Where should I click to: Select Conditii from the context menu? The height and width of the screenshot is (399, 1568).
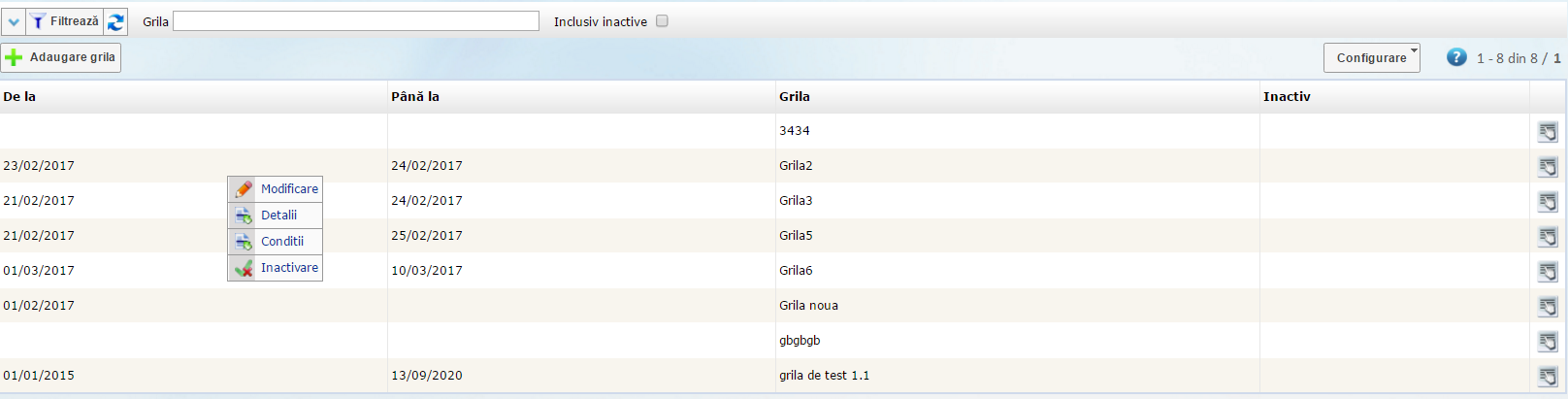(281, 242)
